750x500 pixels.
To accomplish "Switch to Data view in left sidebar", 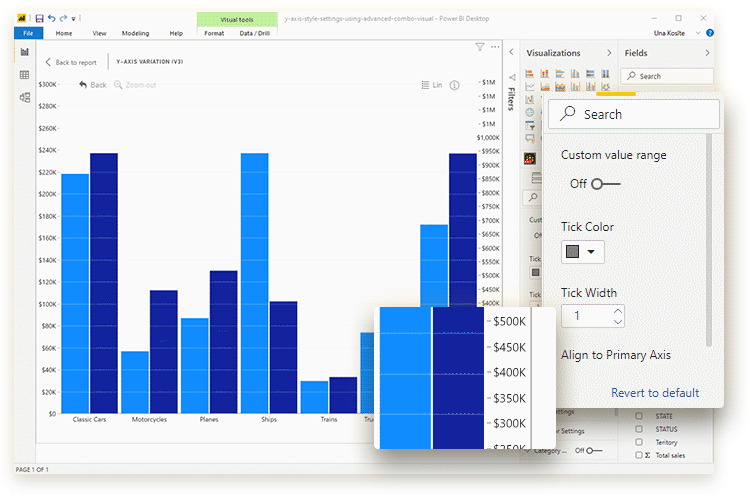I will point(24,75).
